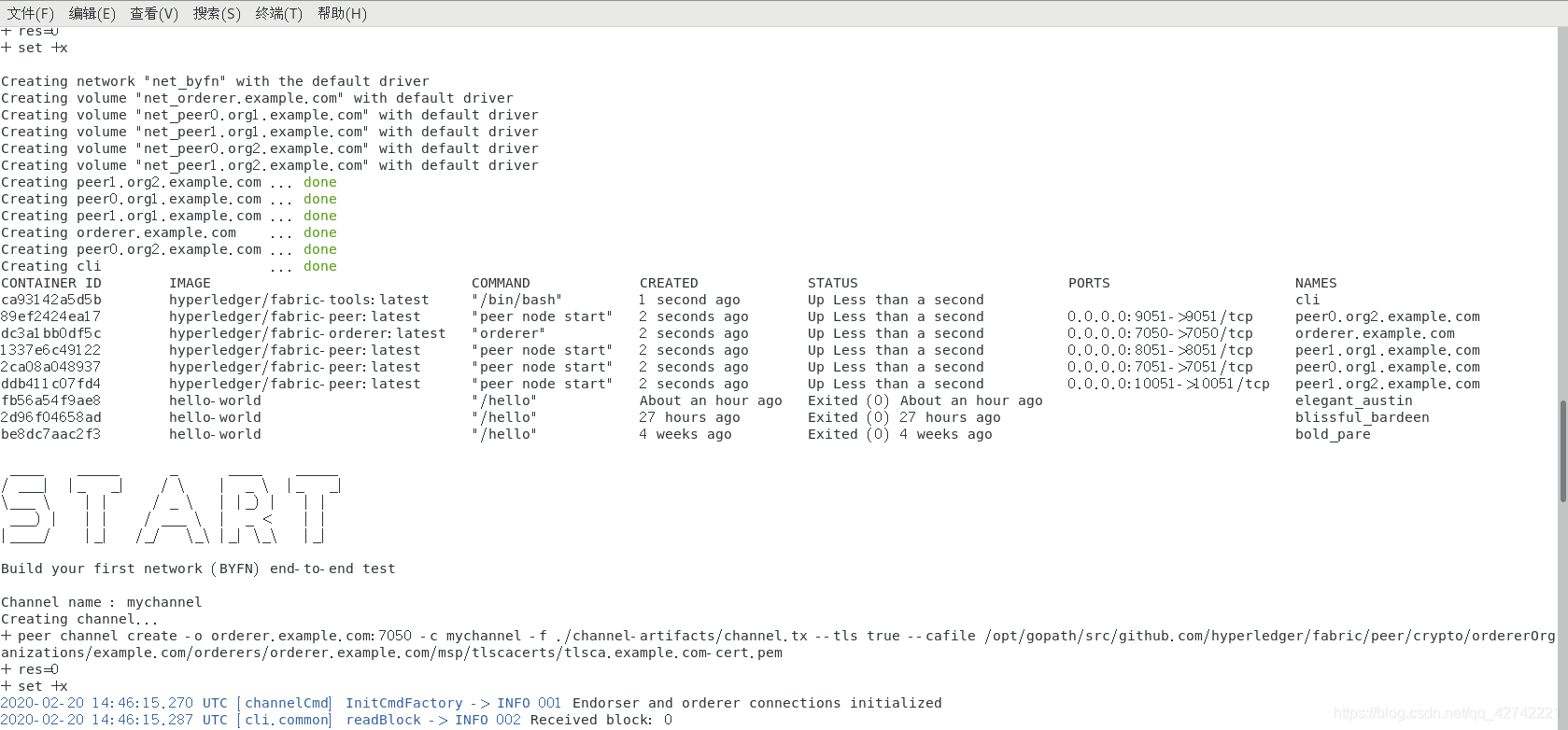This screenshot has width=1568, height=730.
Task: Click port mapping 0.0.0.0:7050->7050/tcp
Action: tap(1161, 333)
